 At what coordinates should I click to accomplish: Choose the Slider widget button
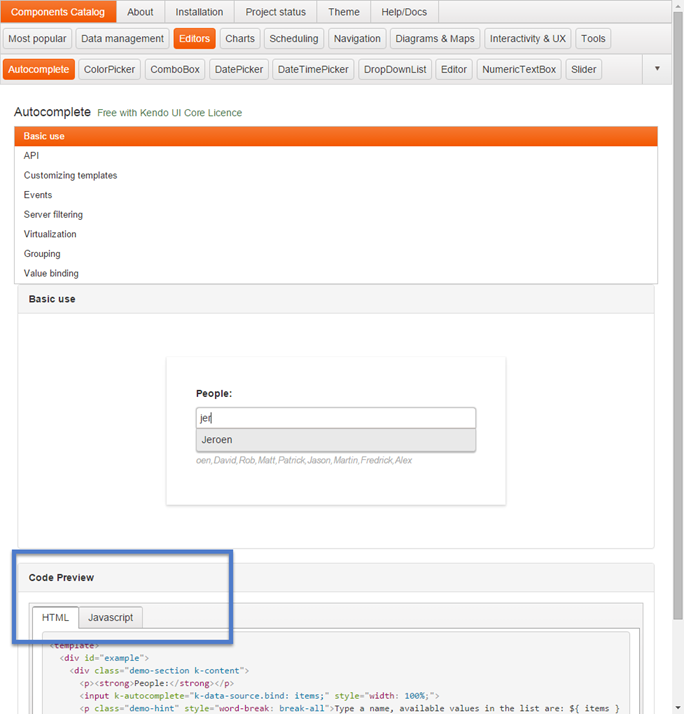point(583,70)
